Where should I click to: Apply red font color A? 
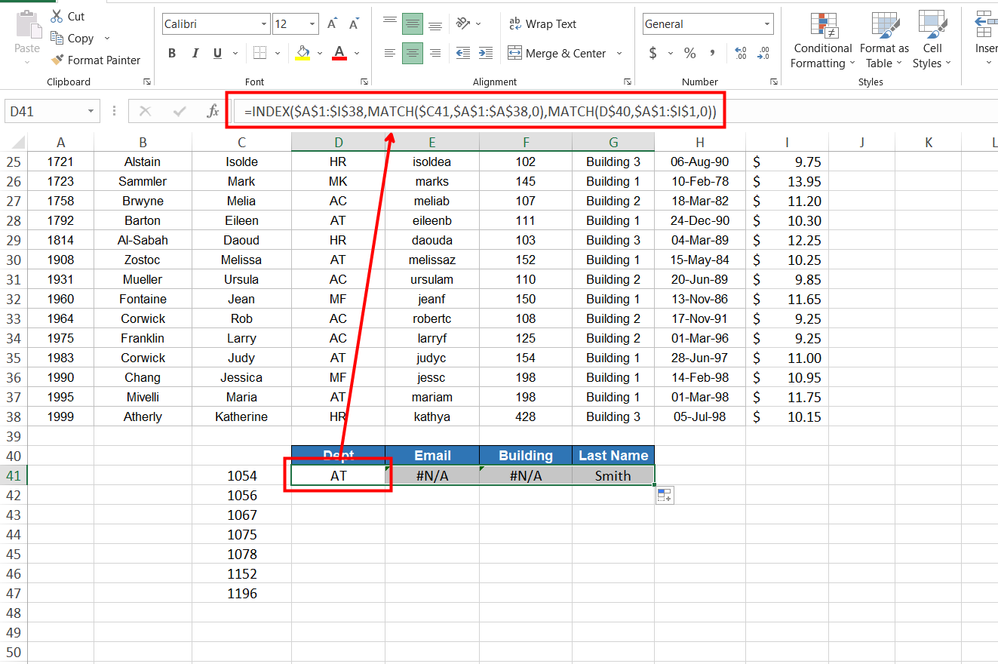pos(339,53)
